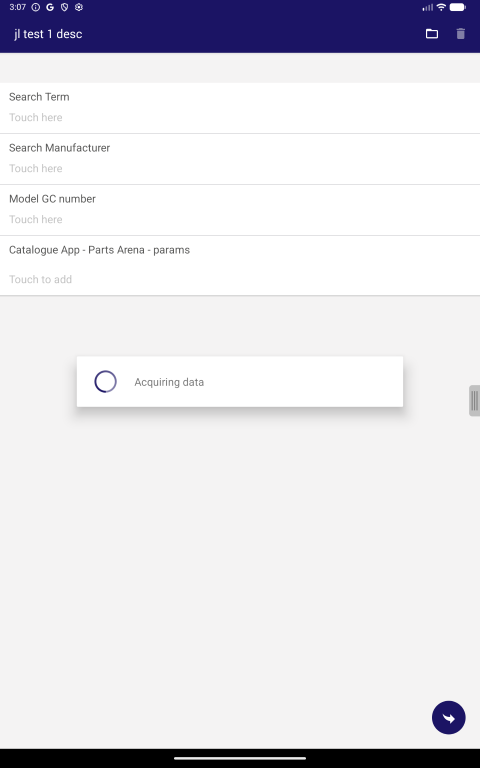Tap the shield icon in status bar

[x=64, y=7]
